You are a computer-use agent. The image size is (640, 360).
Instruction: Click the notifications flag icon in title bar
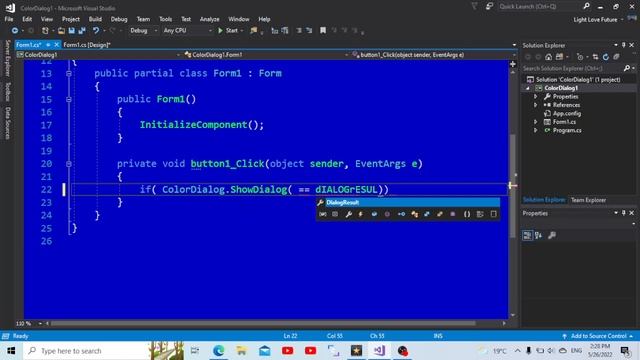coord(474,6)
